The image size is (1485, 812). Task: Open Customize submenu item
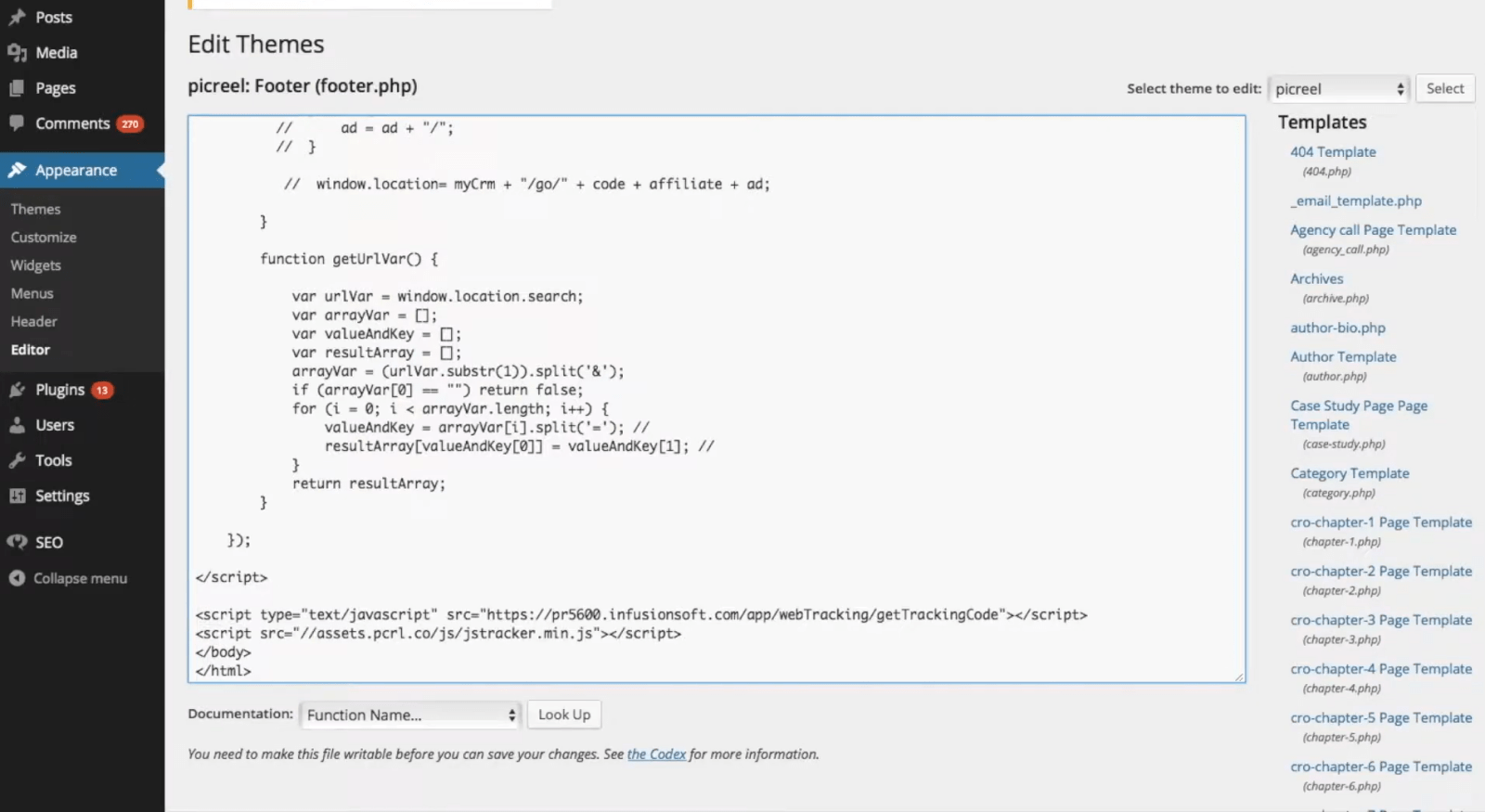pos(44,237)
